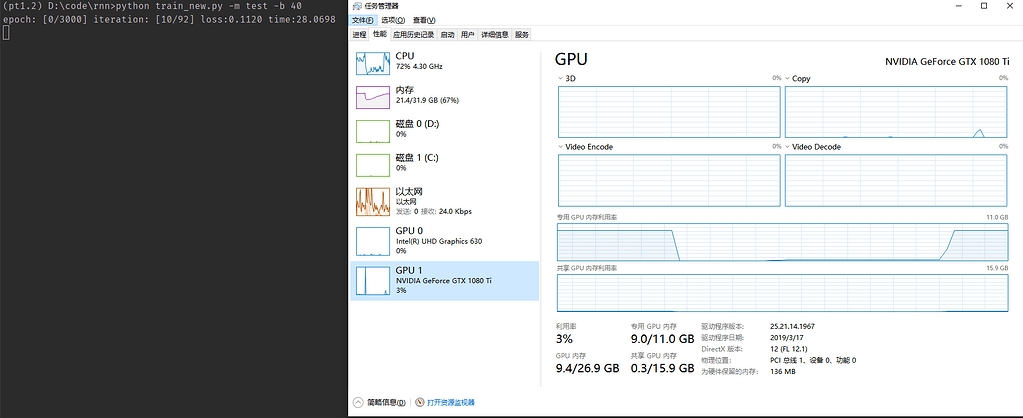
Task: Open the 3D engine graph dropdown
Action: coord(560,78)
